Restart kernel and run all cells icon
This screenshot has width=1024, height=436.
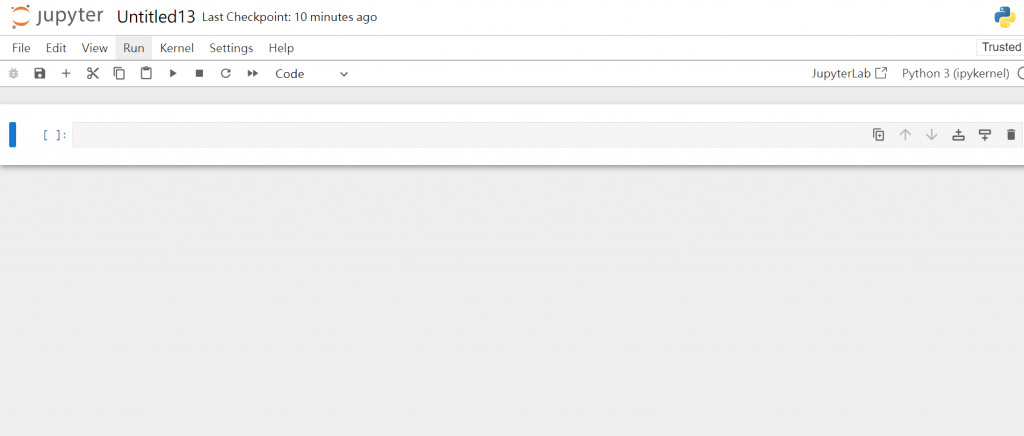[x=253, y=74]
